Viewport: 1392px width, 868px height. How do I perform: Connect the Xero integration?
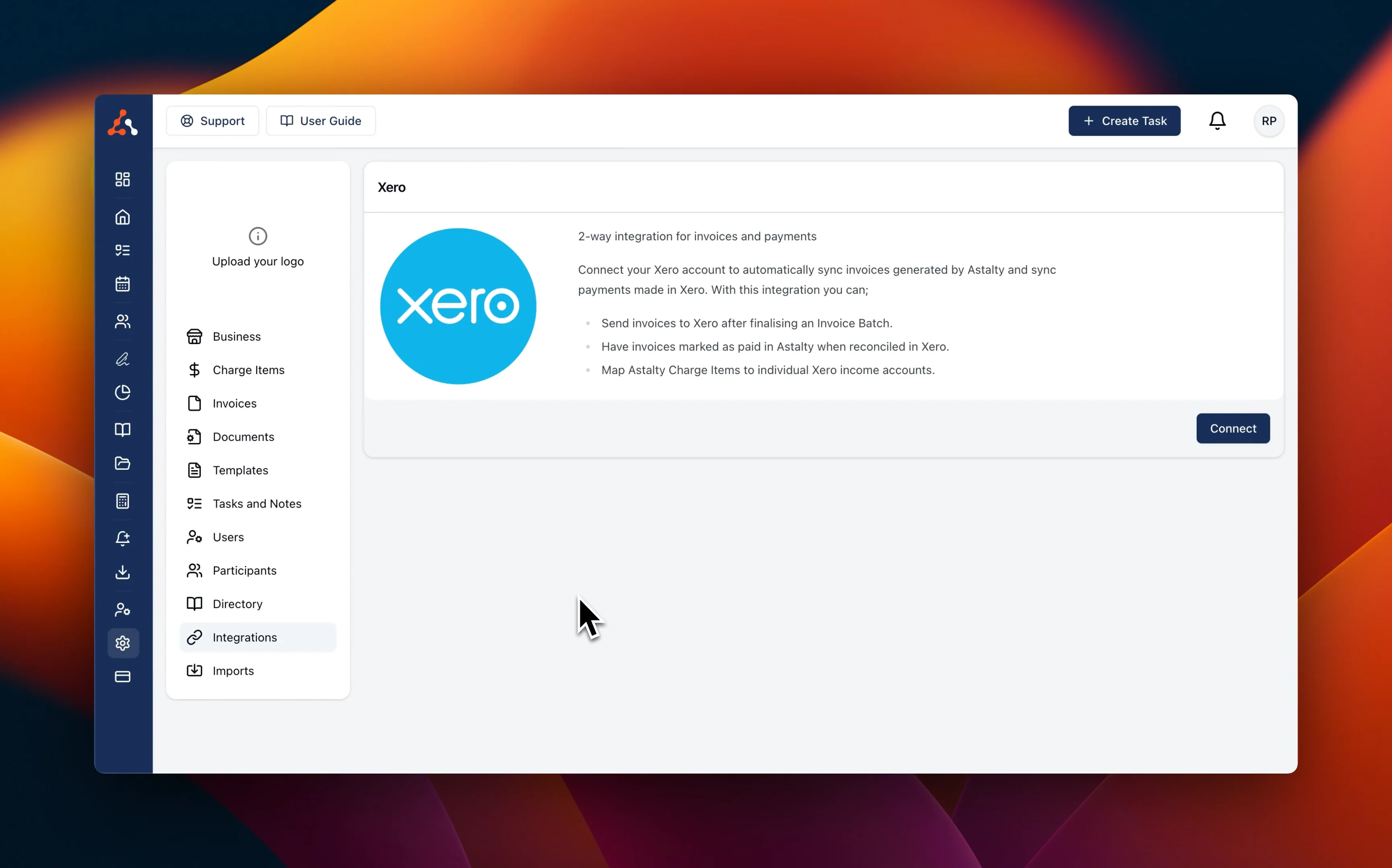click(x=1232, y=428)
